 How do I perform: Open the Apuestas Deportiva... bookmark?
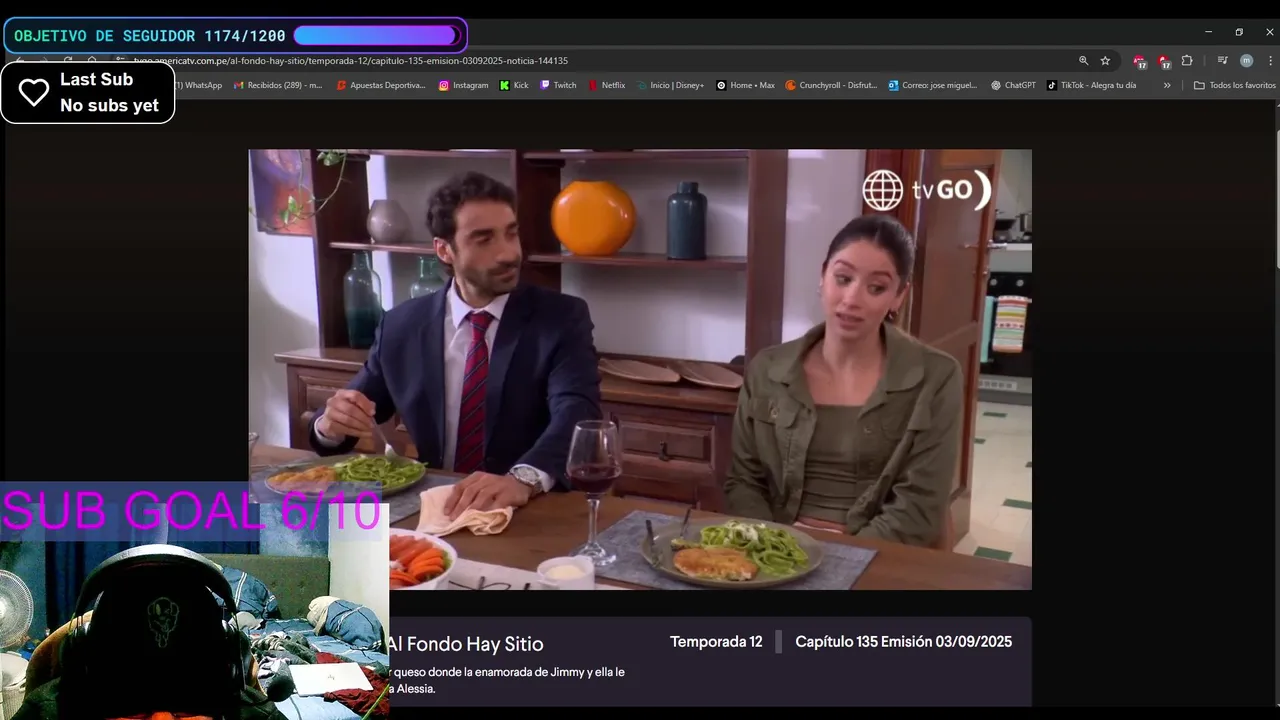[x=381, y=85]
